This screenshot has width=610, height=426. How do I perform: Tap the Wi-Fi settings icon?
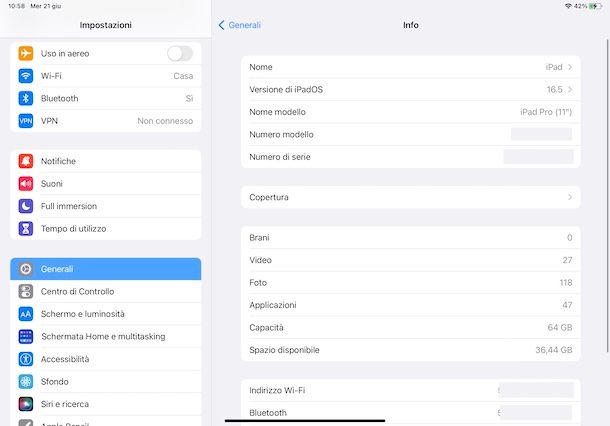pyautogui.click(x=26, y=76)
